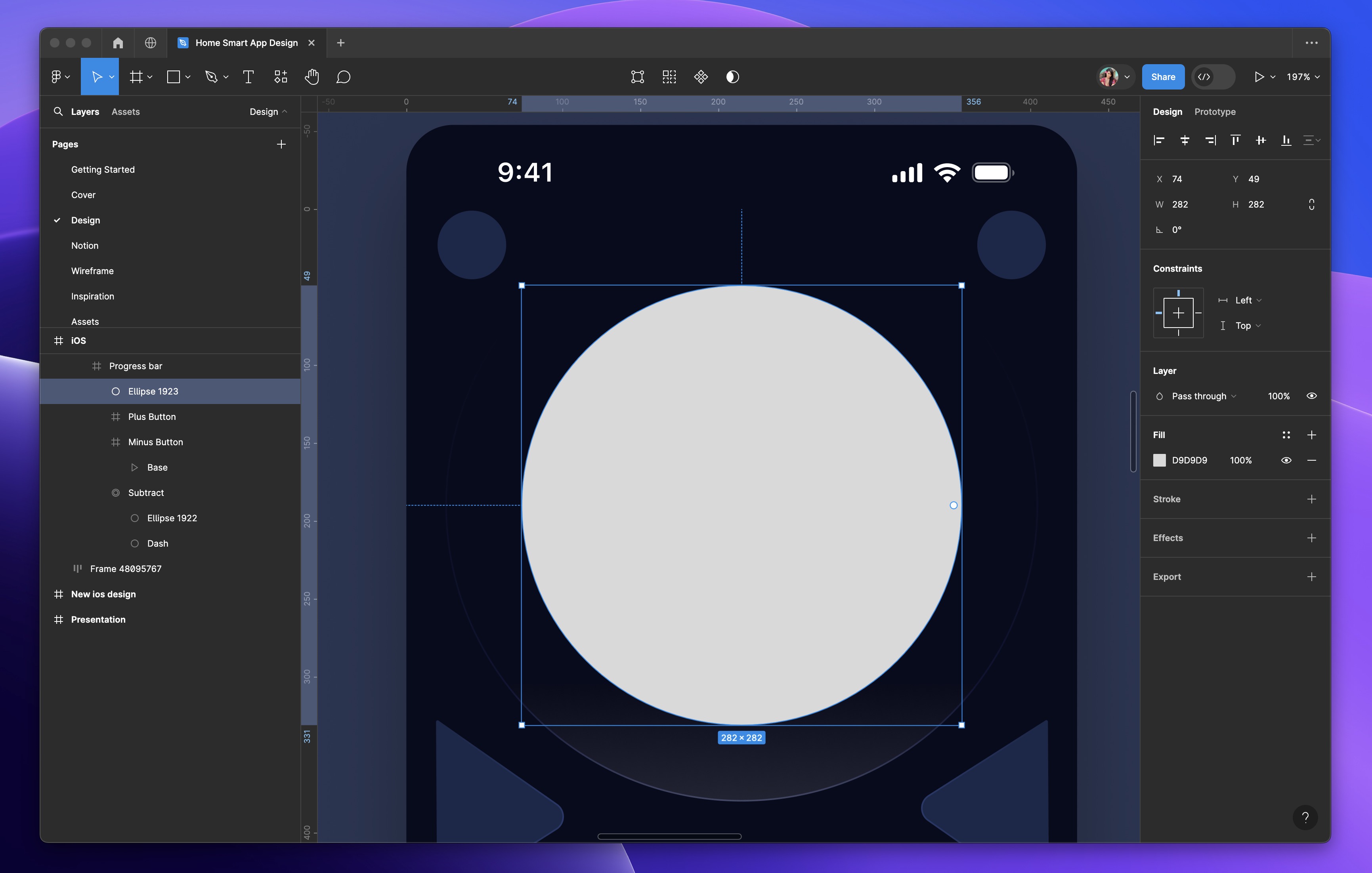Switch to the Assets tab

pos(125,112)
